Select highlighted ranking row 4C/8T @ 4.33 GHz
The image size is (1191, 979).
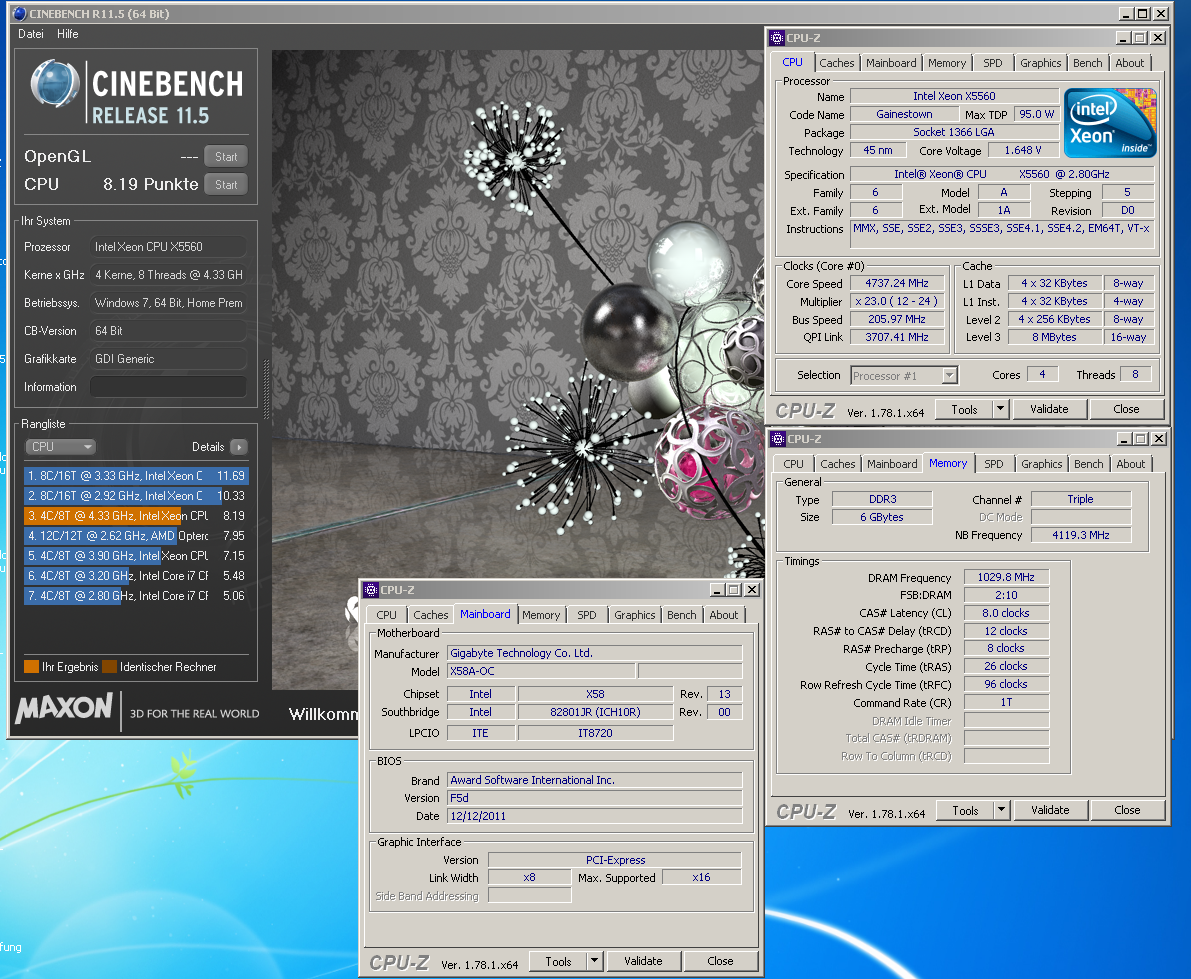137,516
